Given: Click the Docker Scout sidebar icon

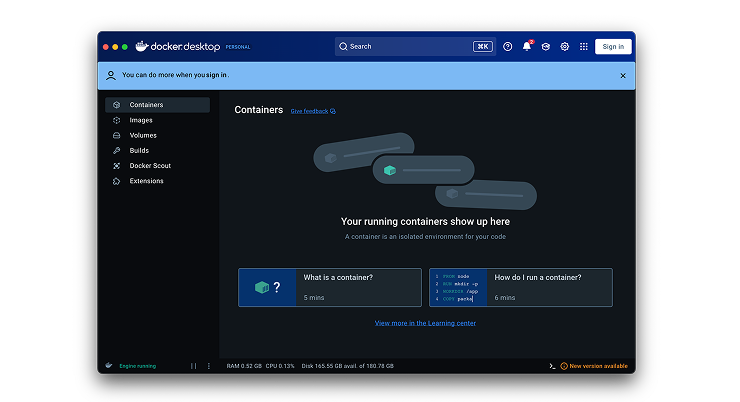Looking at the screenshot, I should click(x=117, y=166).
